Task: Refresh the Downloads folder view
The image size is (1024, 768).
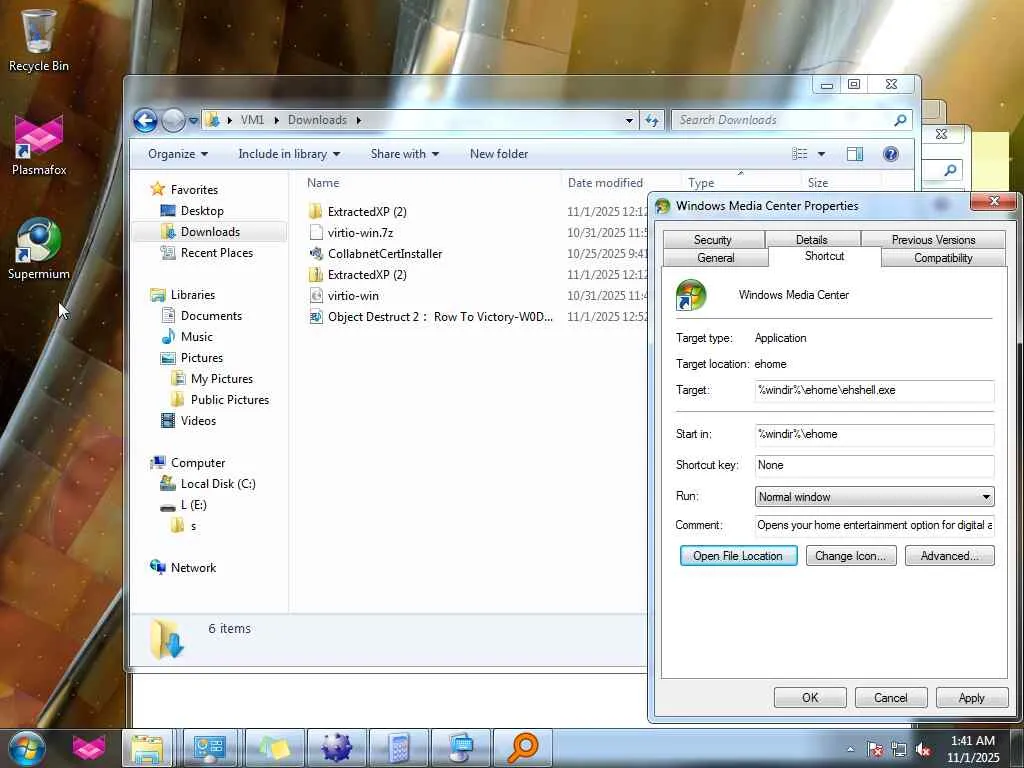Action: click(x=651, y=120)
